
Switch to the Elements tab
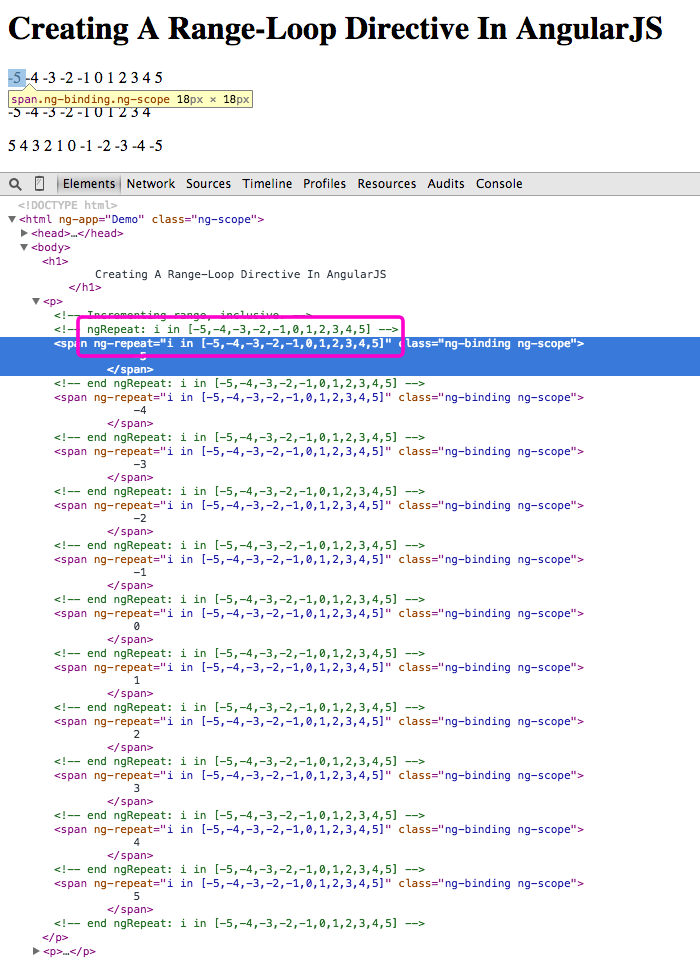coord(89,184)
